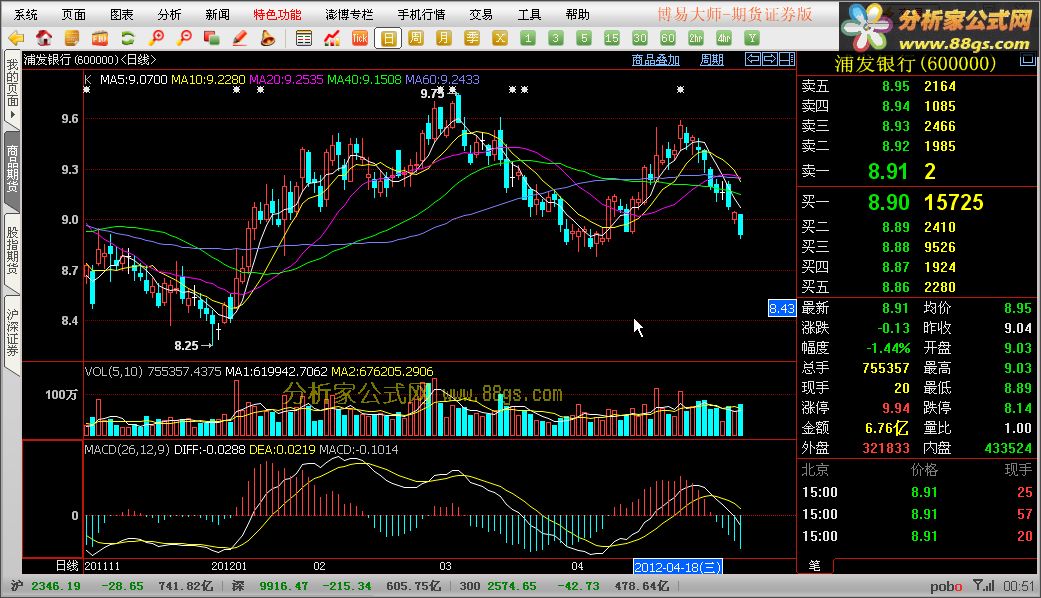This screenshot has width=1041, height=598.
Task: Select the 5-minute period button
Action: coord(584,38)
